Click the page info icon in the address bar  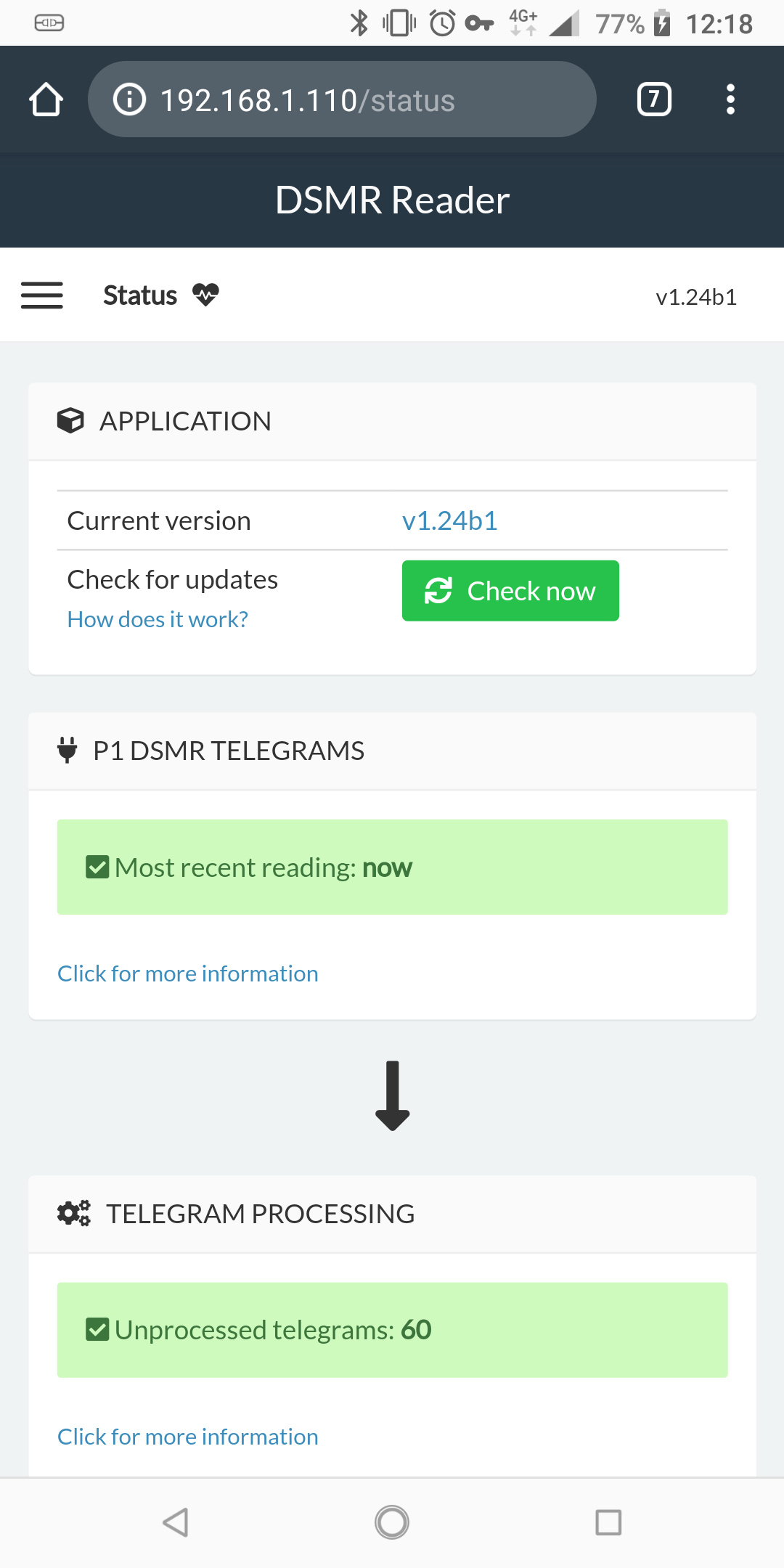(128, 99)
